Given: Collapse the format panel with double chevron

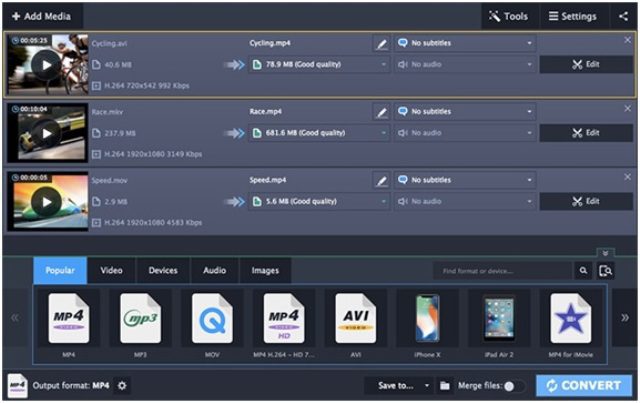Looking at the screenshot, I should 605,253.
